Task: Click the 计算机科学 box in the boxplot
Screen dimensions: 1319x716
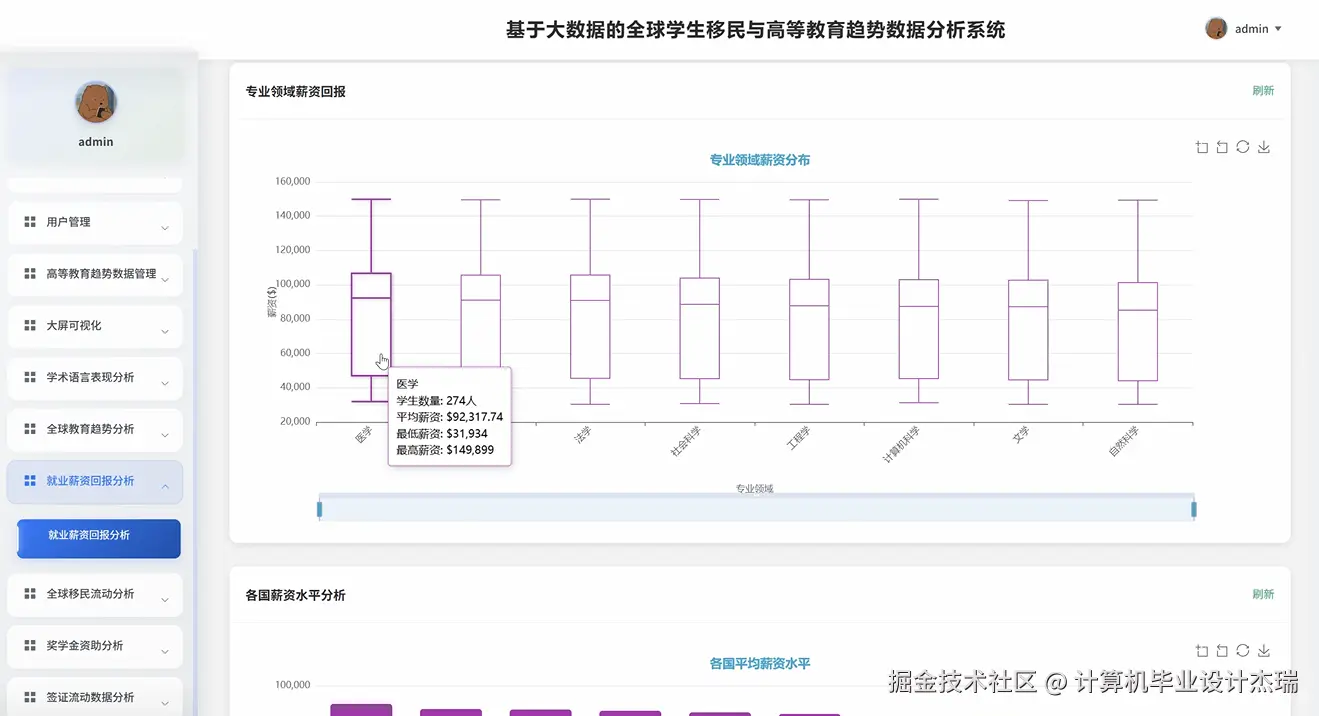Action: (x=919, y=329)
